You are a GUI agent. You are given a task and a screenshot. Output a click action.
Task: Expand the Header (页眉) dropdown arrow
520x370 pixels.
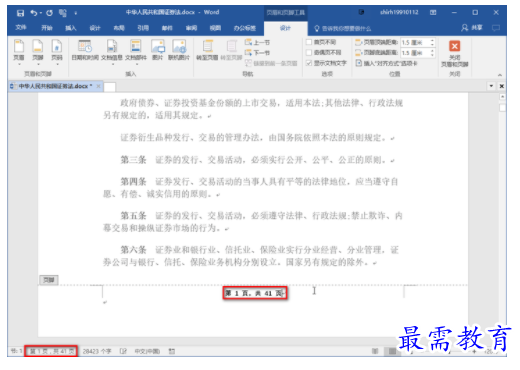(x=19, y=64)
